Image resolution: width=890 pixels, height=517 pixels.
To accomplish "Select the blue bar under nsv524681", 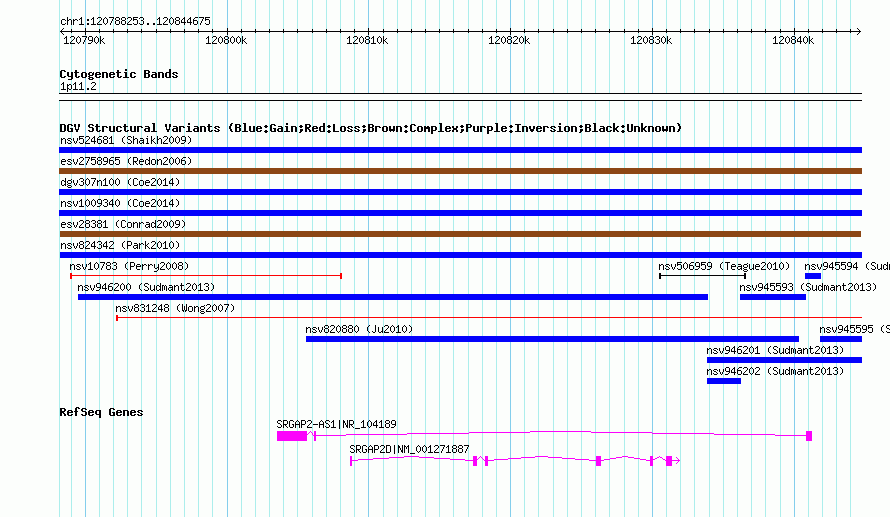I will pos(460,150).
